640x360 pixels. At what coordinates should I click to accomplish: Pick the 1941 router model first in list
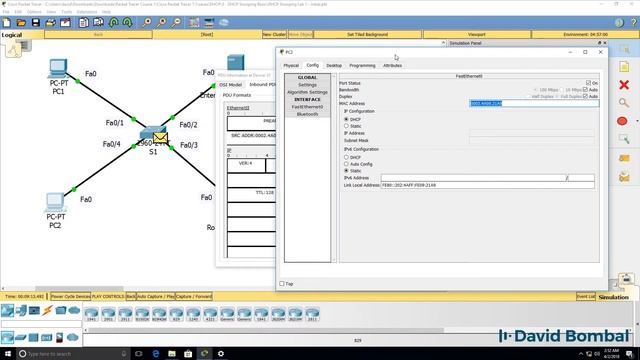pyautogui.click(x=91, y=314)
